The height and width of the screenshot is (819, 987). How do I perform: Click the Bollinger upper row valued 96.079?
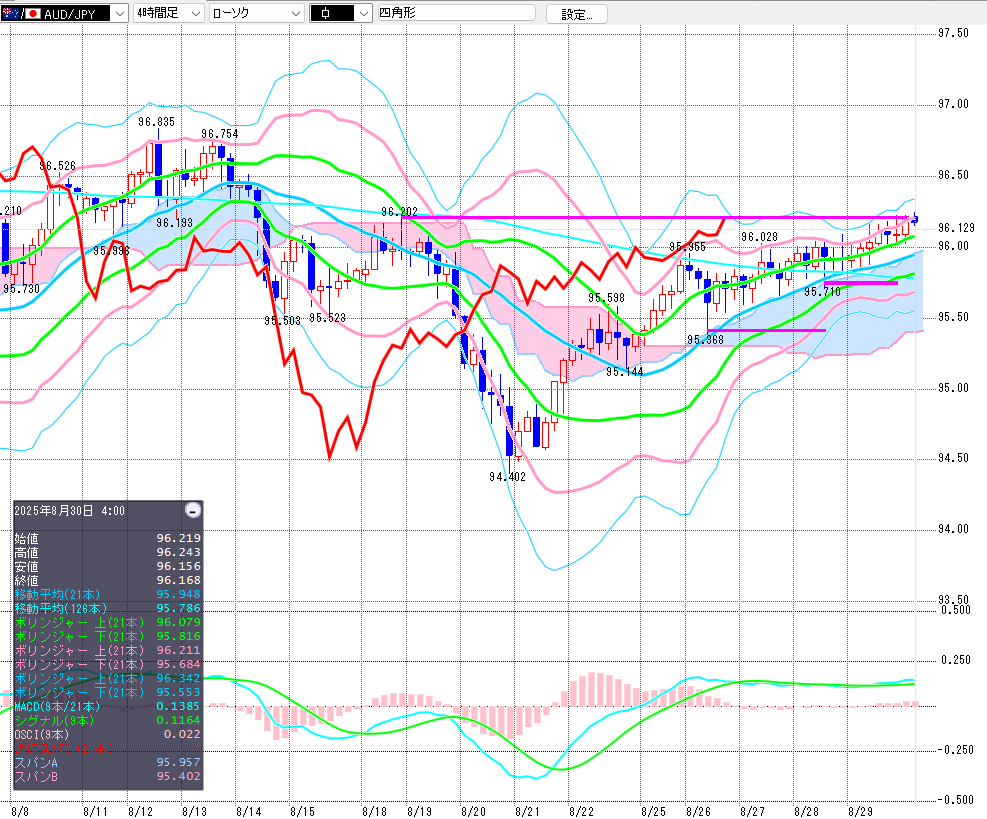108,622
